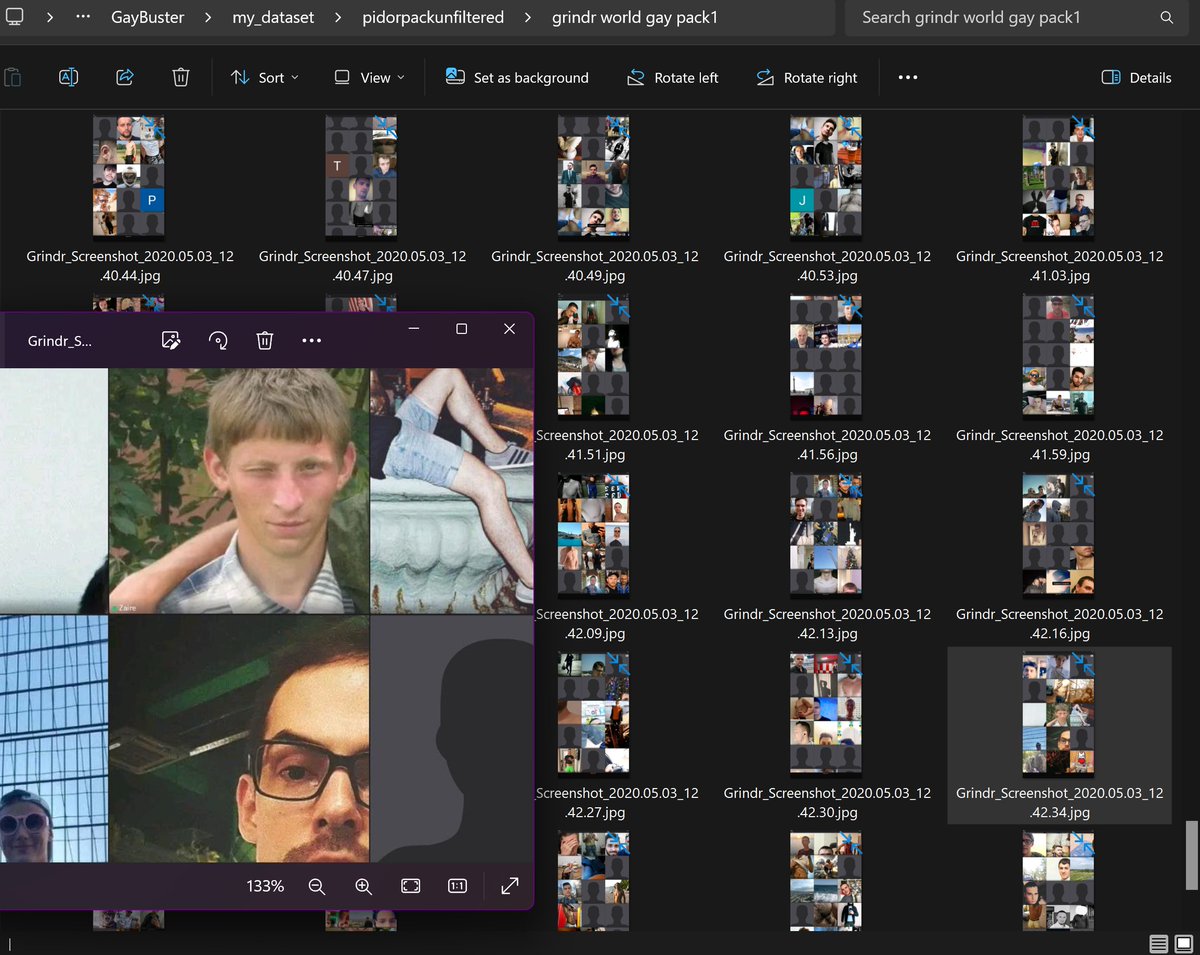Screen dimensions: 1200x955
Task: Maximize the Photos window
Action: point(461,329)
